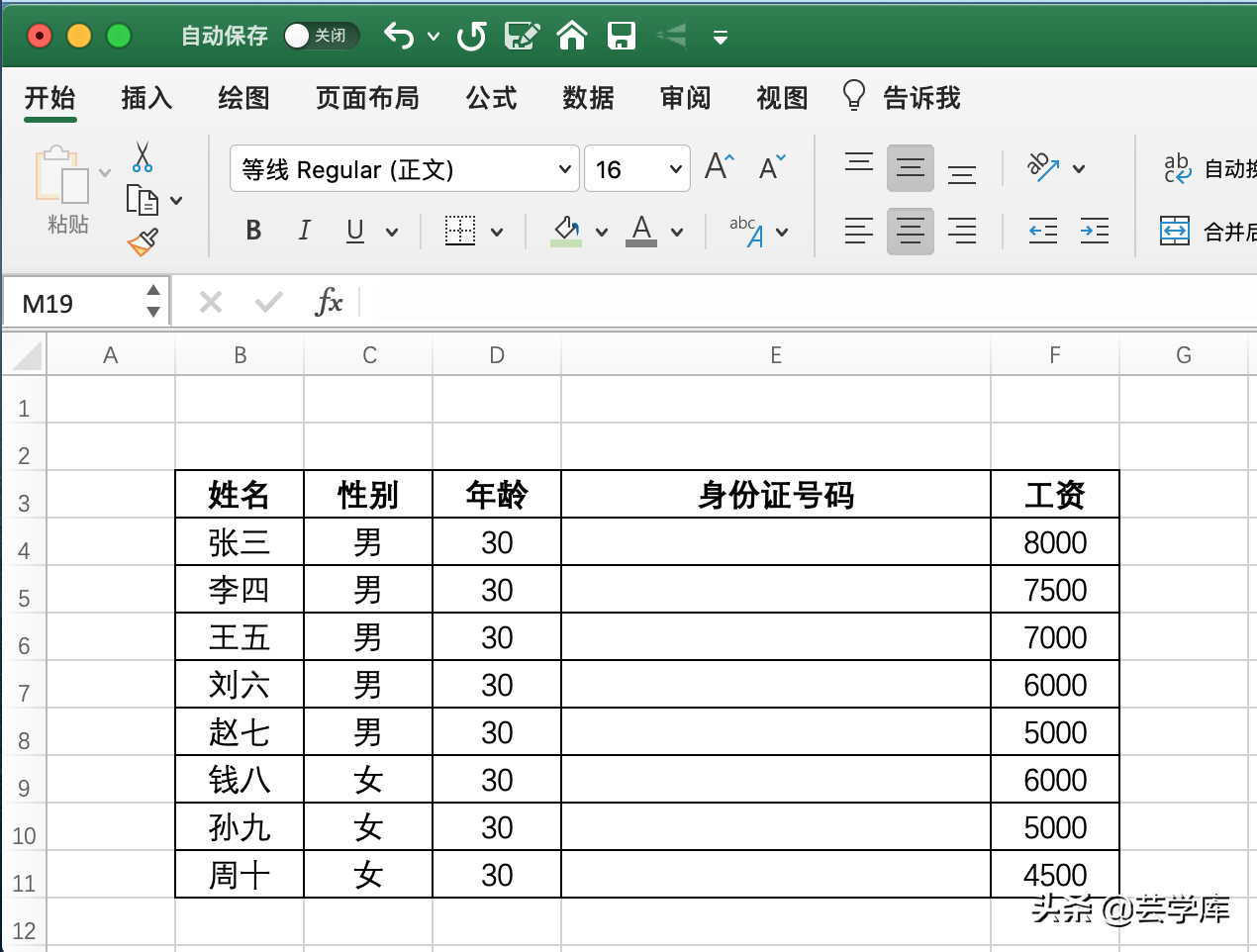1257x952 pixels.
Task: Toggle the AutoSave switch
Action: (x=321, y=36)
